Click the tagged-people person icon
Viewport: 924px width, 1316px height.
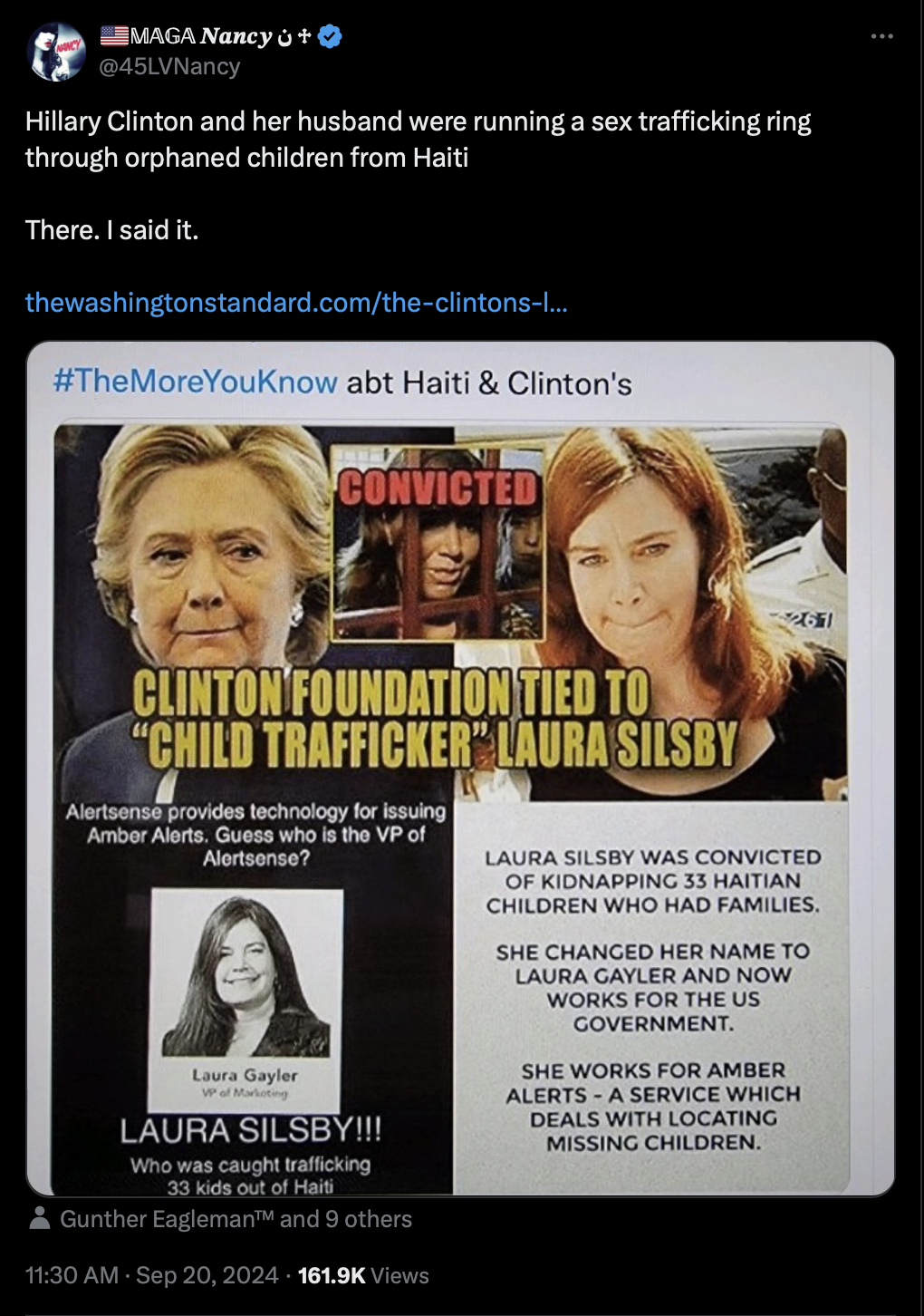point(39,1218)
